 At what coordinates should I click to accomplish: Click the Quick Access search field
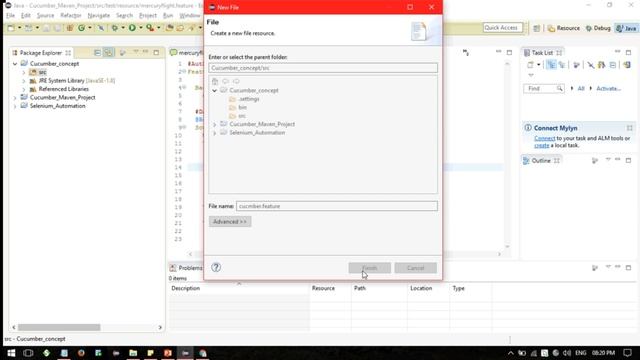click(502, 28)
